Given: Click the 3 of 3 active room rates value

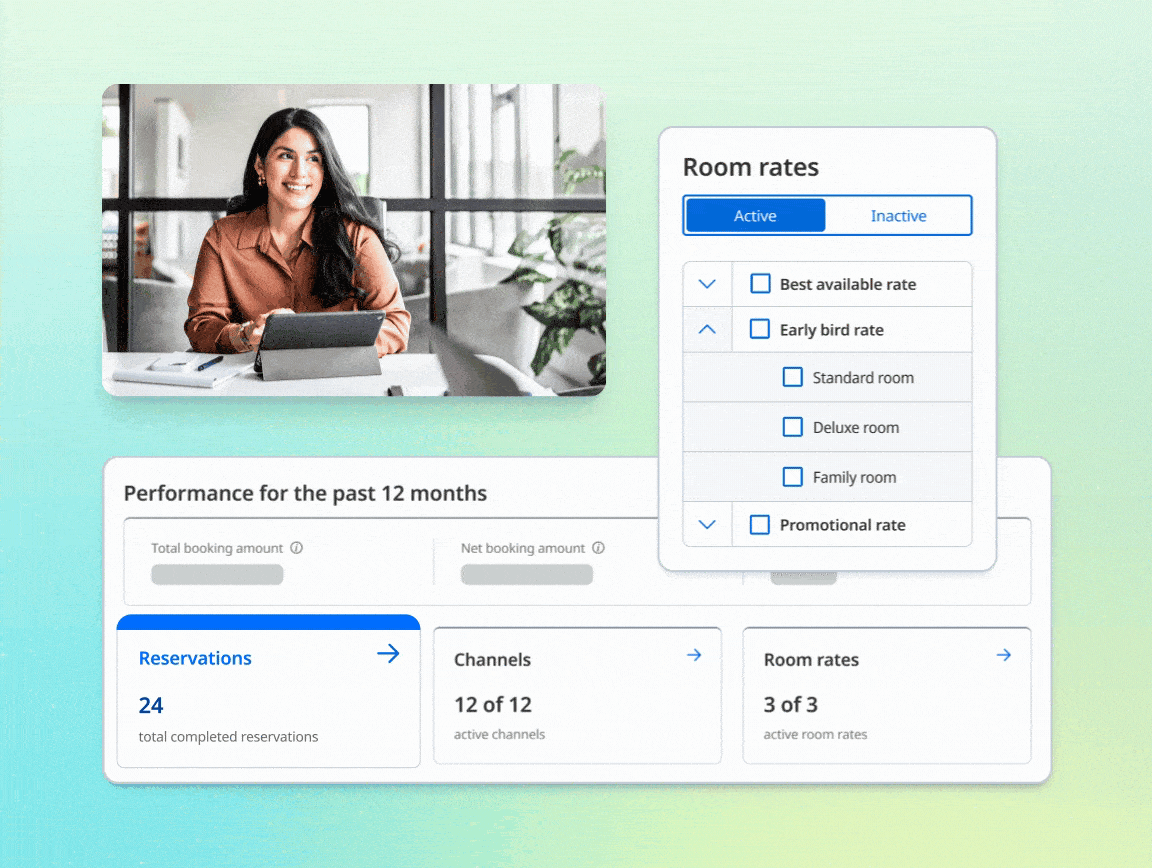Looking at the screenshot, I should point(790,705).
